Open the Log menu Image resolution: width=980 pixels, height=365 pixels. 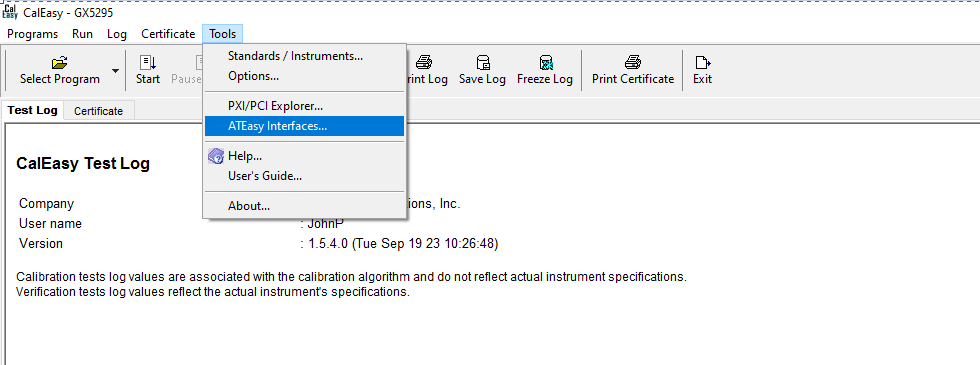click(117, 34)
